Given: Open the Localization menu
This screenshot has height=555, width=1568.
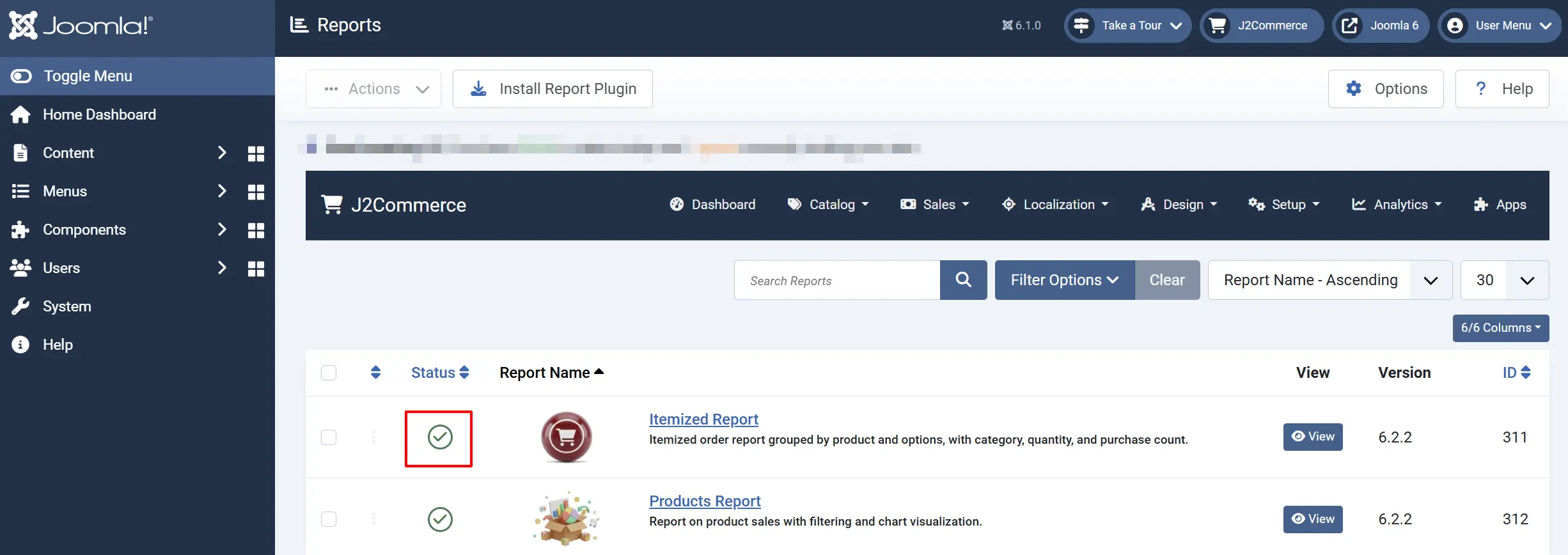Looking at the screenshot, I should [x=1055, y=205].
